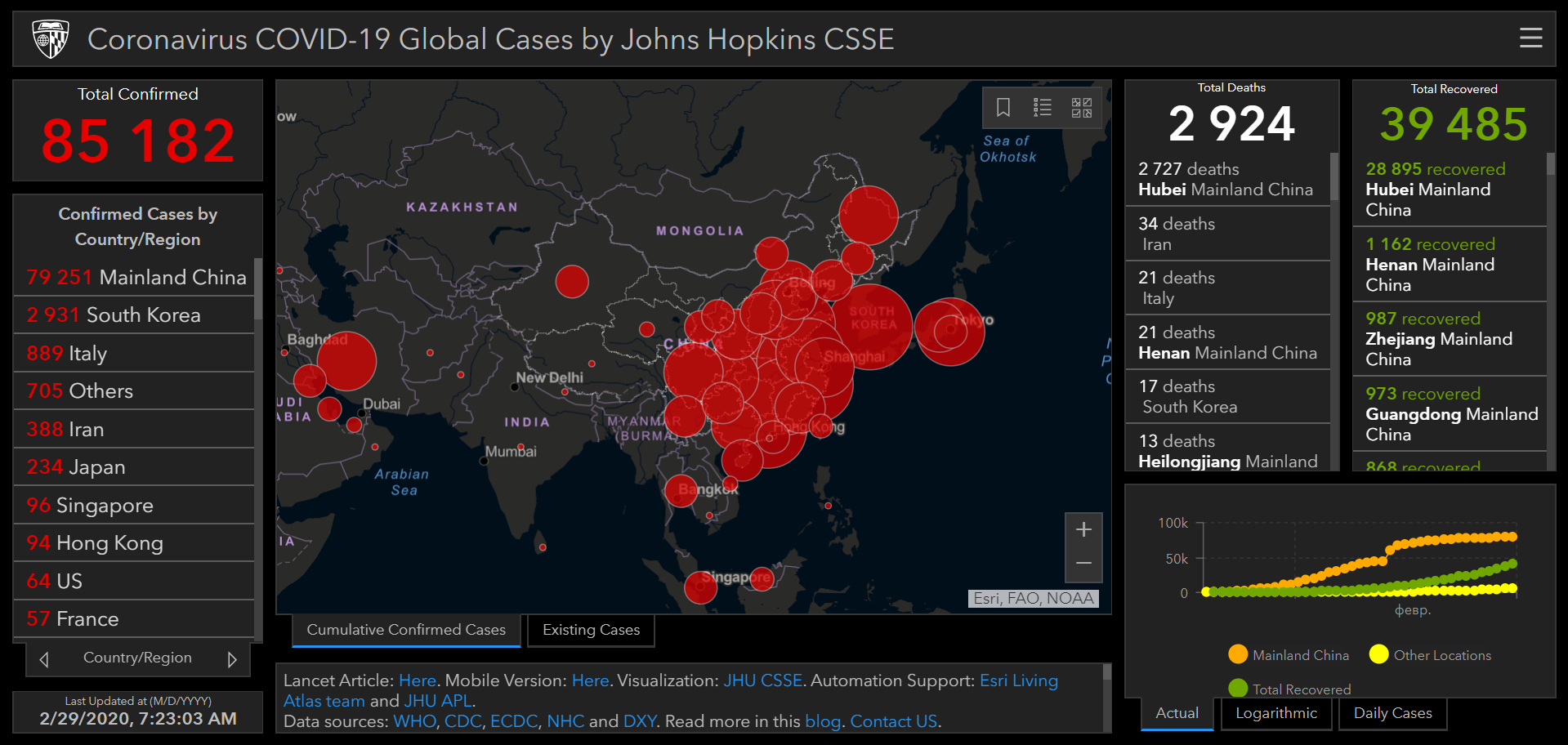
Task: Select 34 deaths Iran entry
Action: pyautogui.click(x=1227, y=234)
